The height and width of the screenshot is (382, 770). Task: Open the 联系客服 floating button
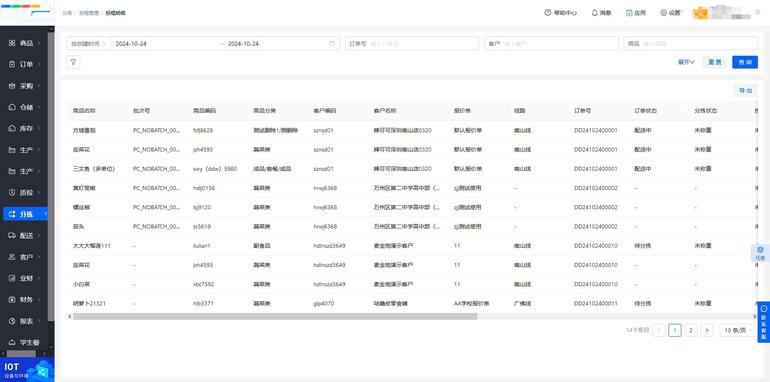pyautogui.click(x=764, y=322)
